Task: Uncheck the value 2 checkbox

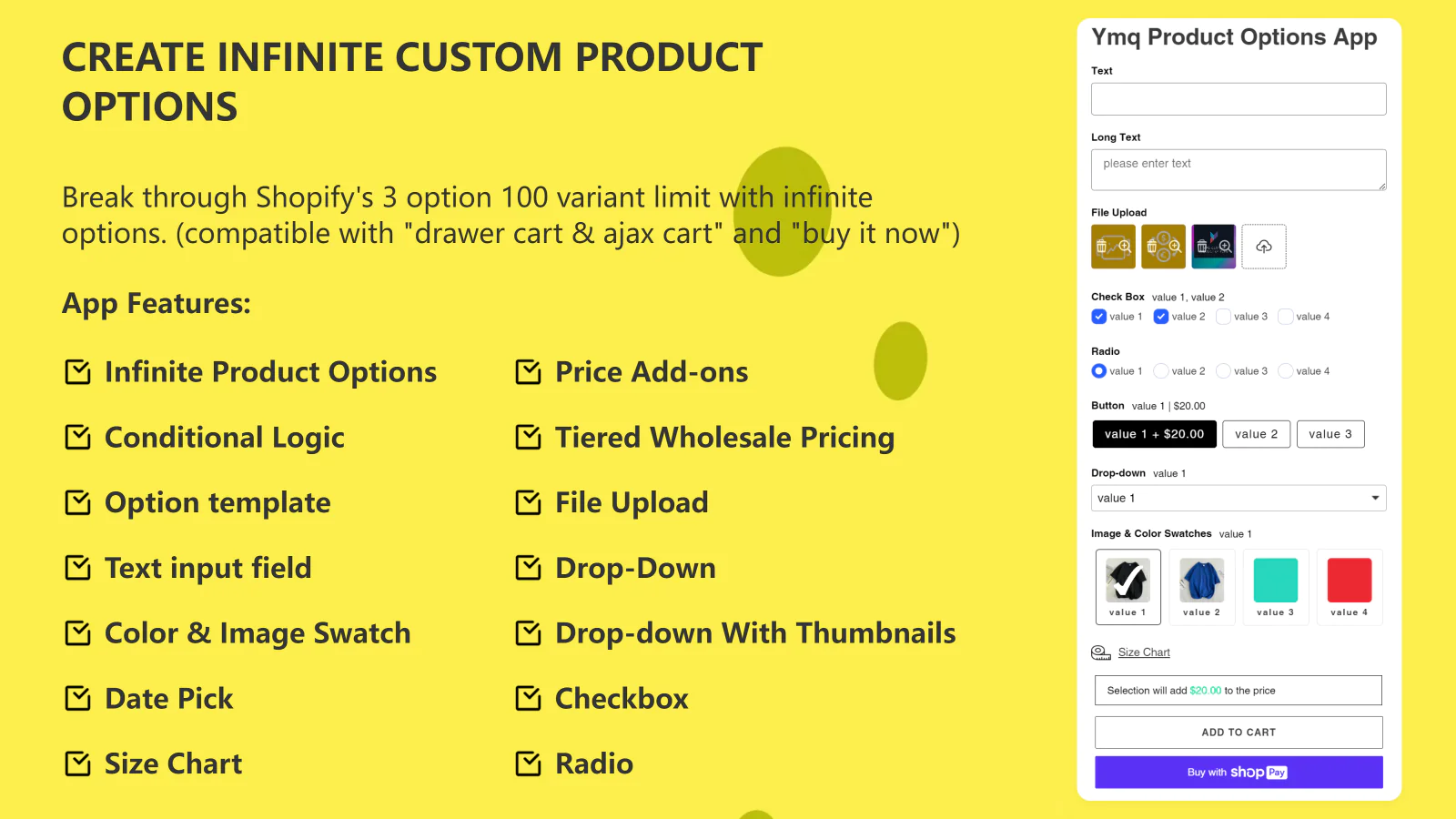Action: [x=1161, y=317]
